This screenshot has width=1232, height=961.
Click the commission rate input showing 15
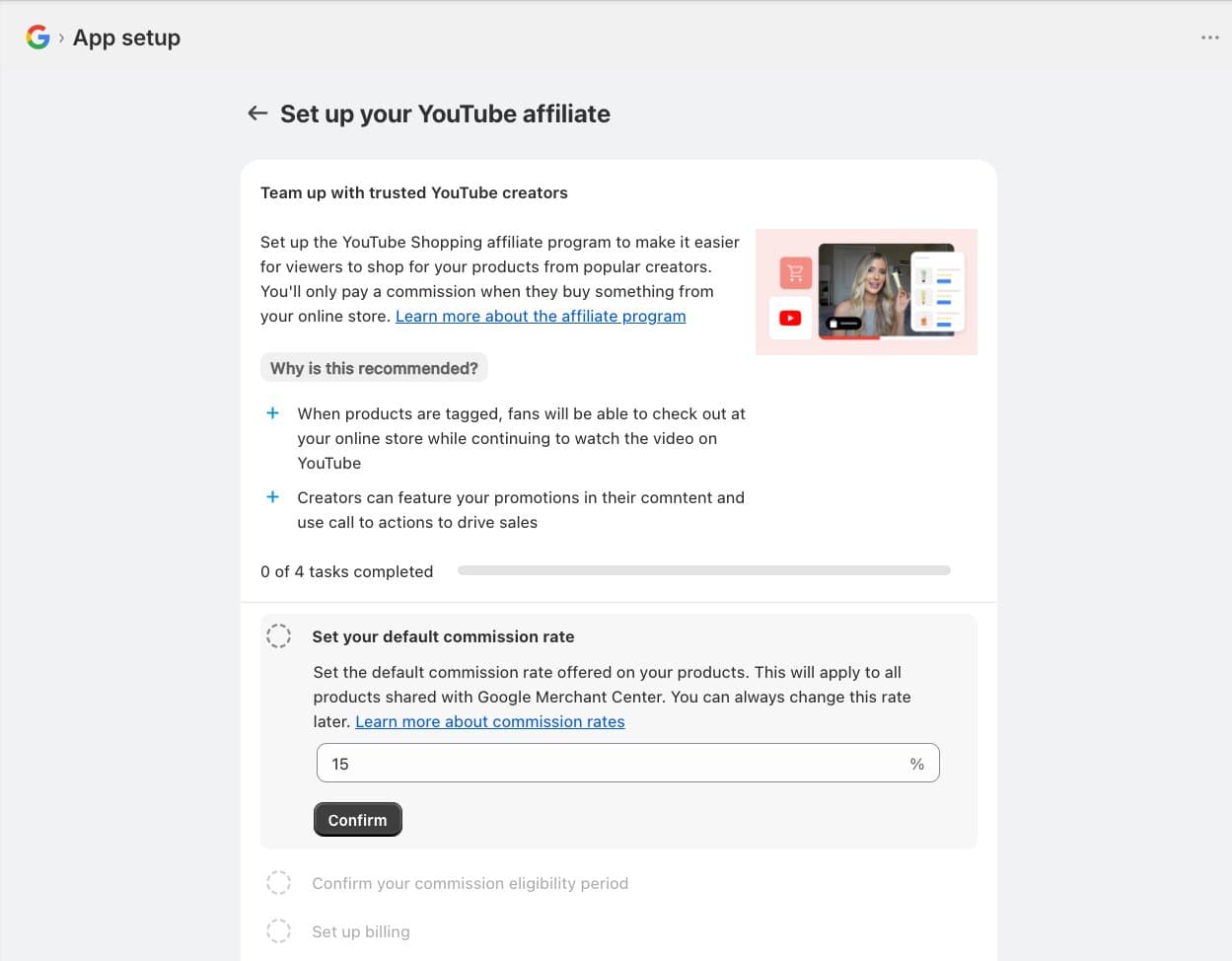point(627,763)
